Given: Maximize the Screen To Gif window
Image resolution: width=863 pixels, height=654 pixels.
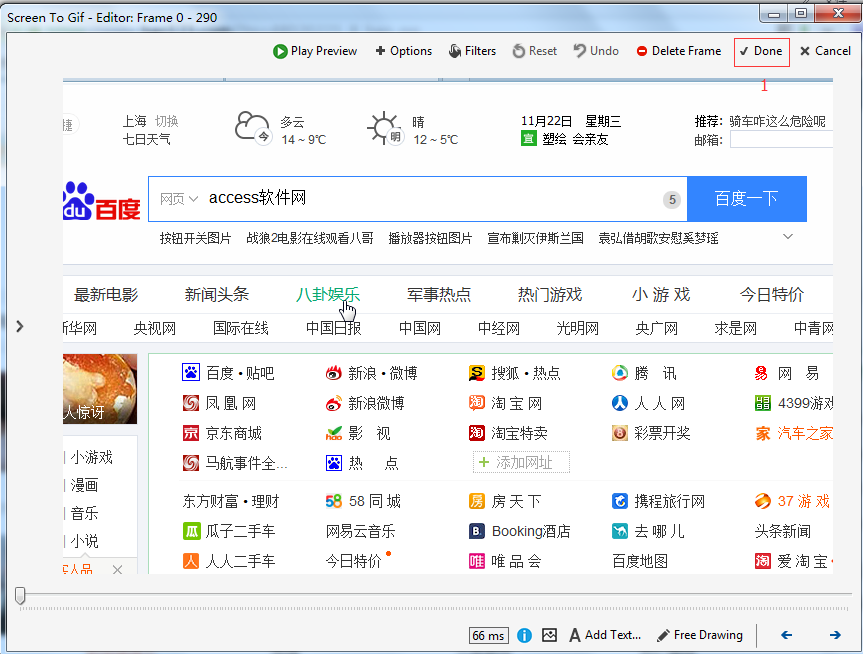Looking at the screenshot, I should [x=801, y=14].
